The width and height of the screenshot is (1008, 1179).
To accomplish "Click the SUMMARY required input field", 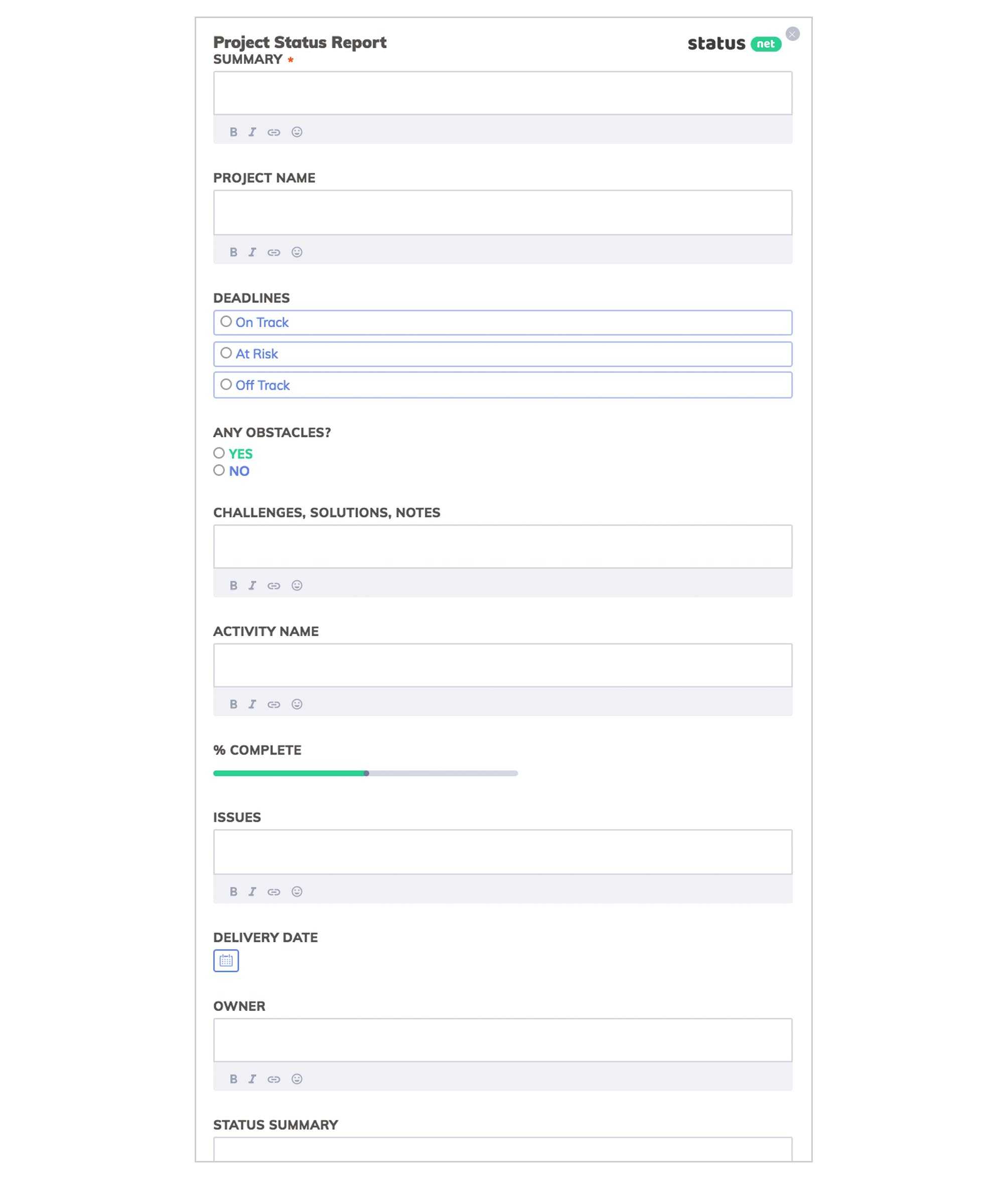I will point(502,92).
